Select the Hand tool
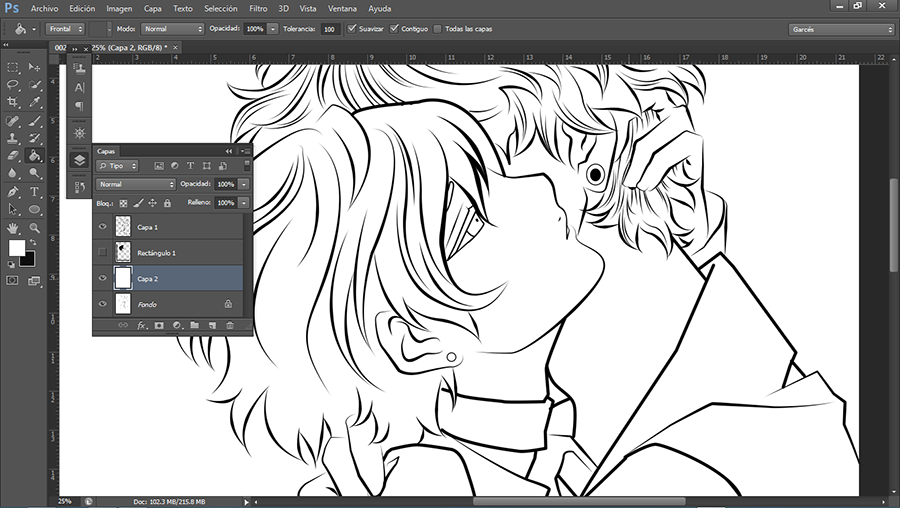 13,228
